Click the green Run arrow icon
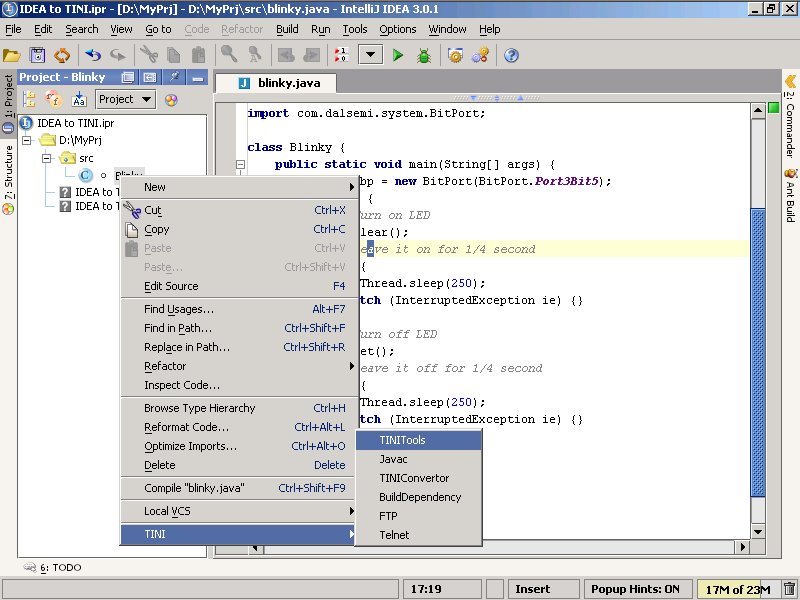The height and width of the screenshot is (600, 800). tap(398, 55)
